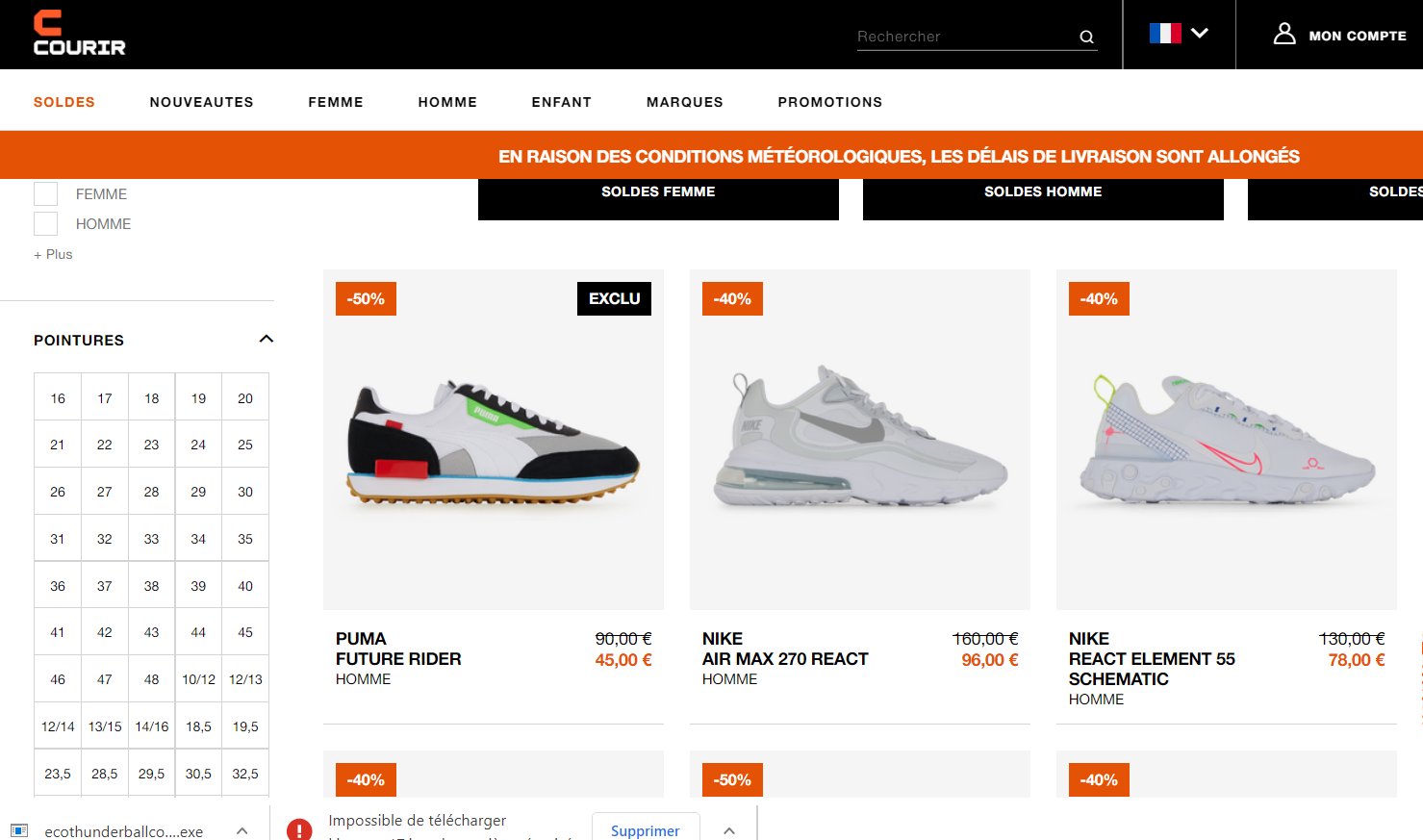Click the ecothunderballco exe file icon
The width and height of the screenshot is (1423, 840).
(x=19, y=830)
